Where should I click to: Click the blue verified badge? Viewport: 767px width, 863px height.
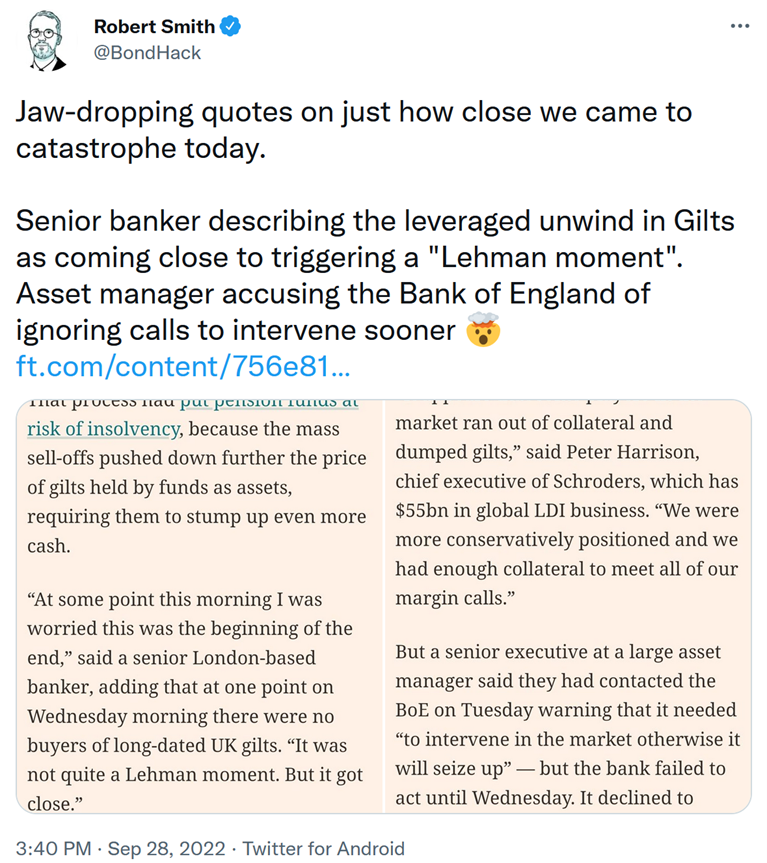[x=230, y=26]
